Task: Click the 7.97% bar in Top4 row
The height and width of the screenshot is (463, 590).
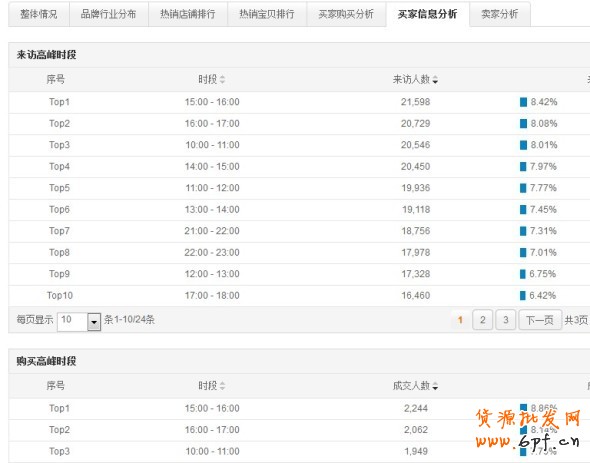Action: (x=523, y=166)
